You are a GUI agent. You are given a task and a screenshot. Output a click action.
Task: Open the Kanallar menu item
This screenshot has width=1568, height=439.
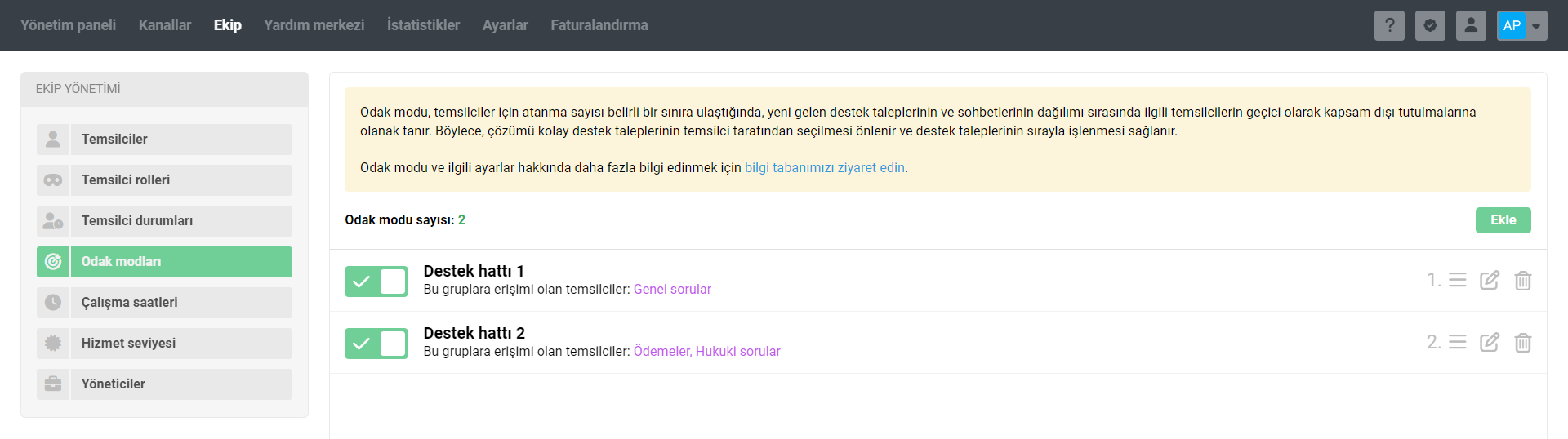coord(165,25)
